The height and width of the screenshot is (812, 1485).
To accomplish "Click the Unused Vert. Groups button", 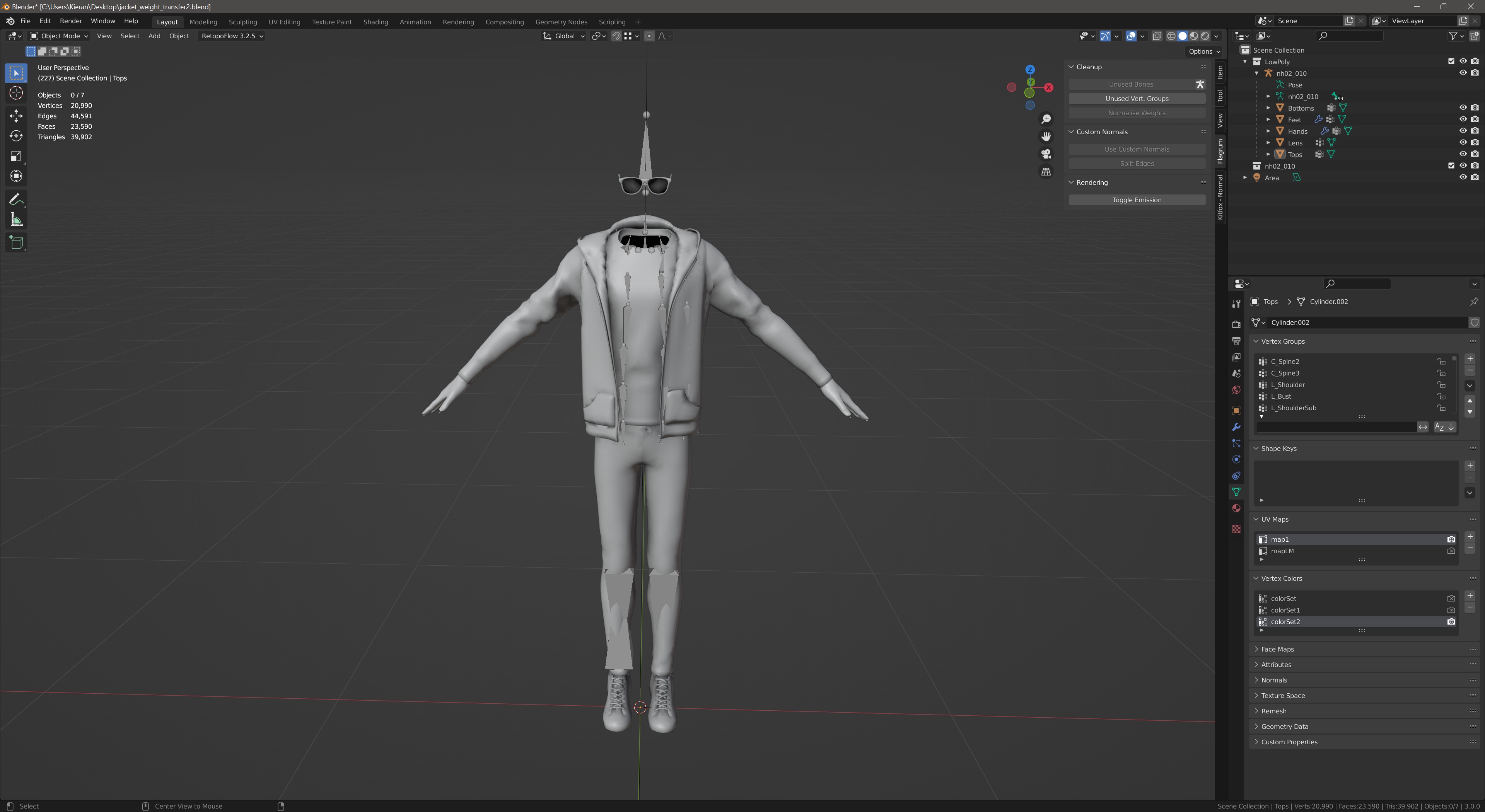I will coord(1137,98).
